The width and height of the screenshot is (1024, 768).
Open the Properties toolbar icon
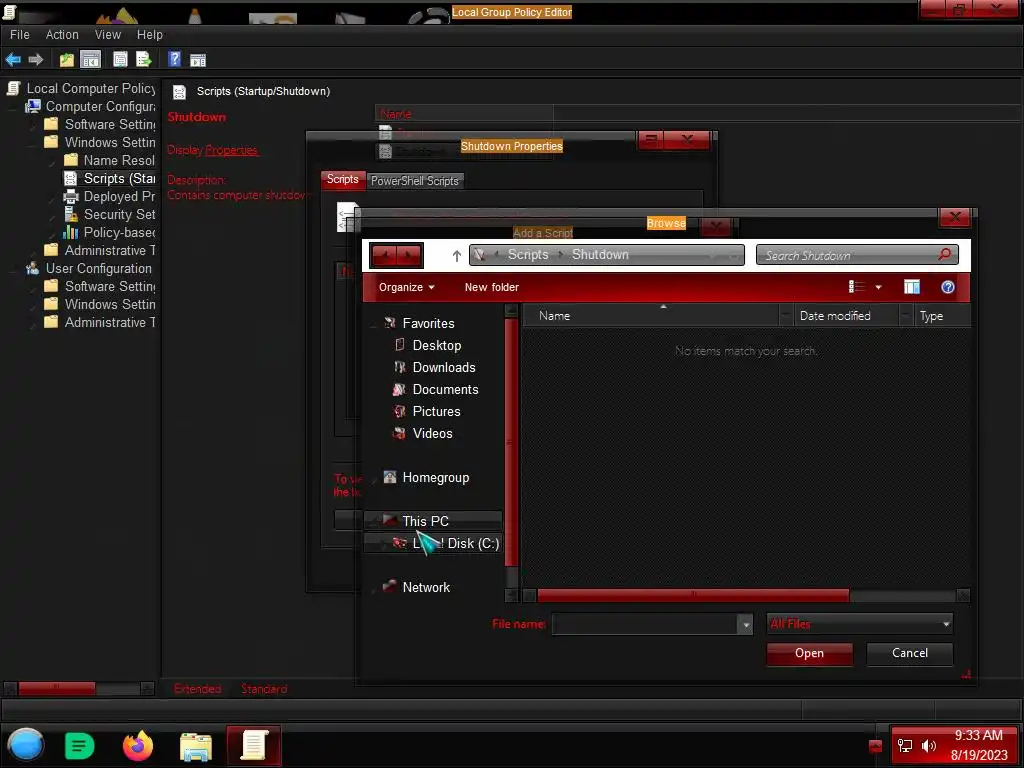(120, 59)
